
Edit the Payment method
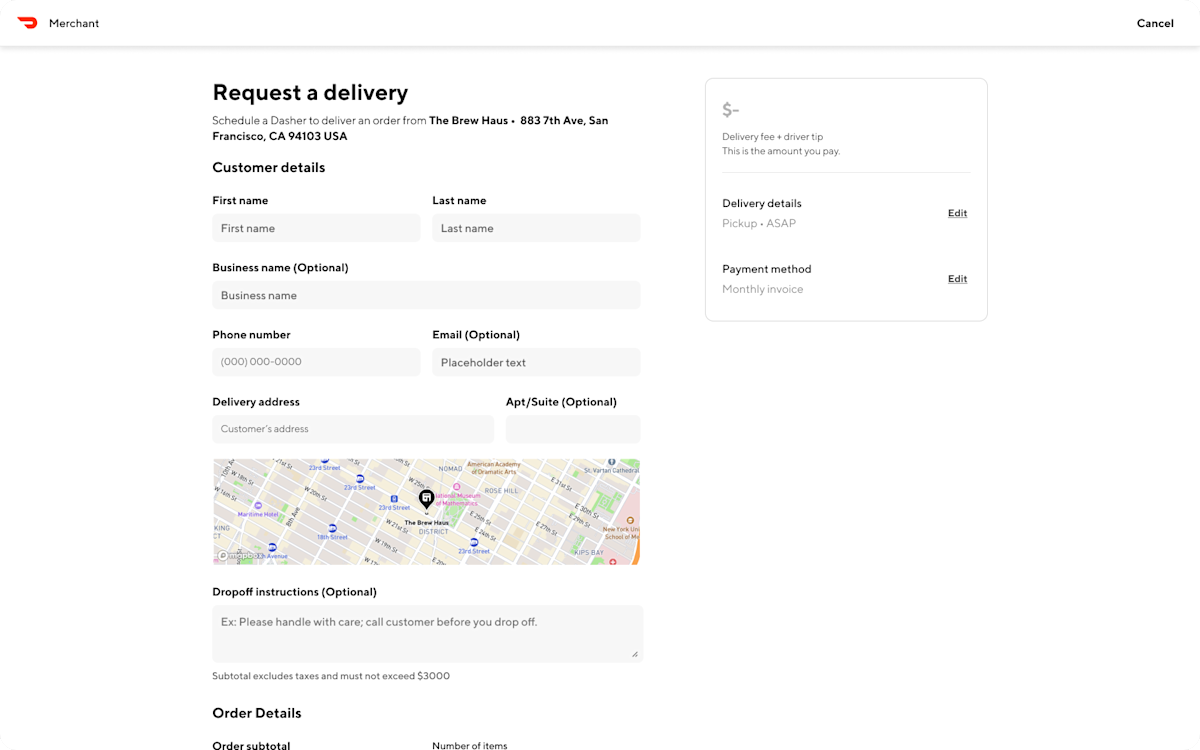[x=957, y=279]
